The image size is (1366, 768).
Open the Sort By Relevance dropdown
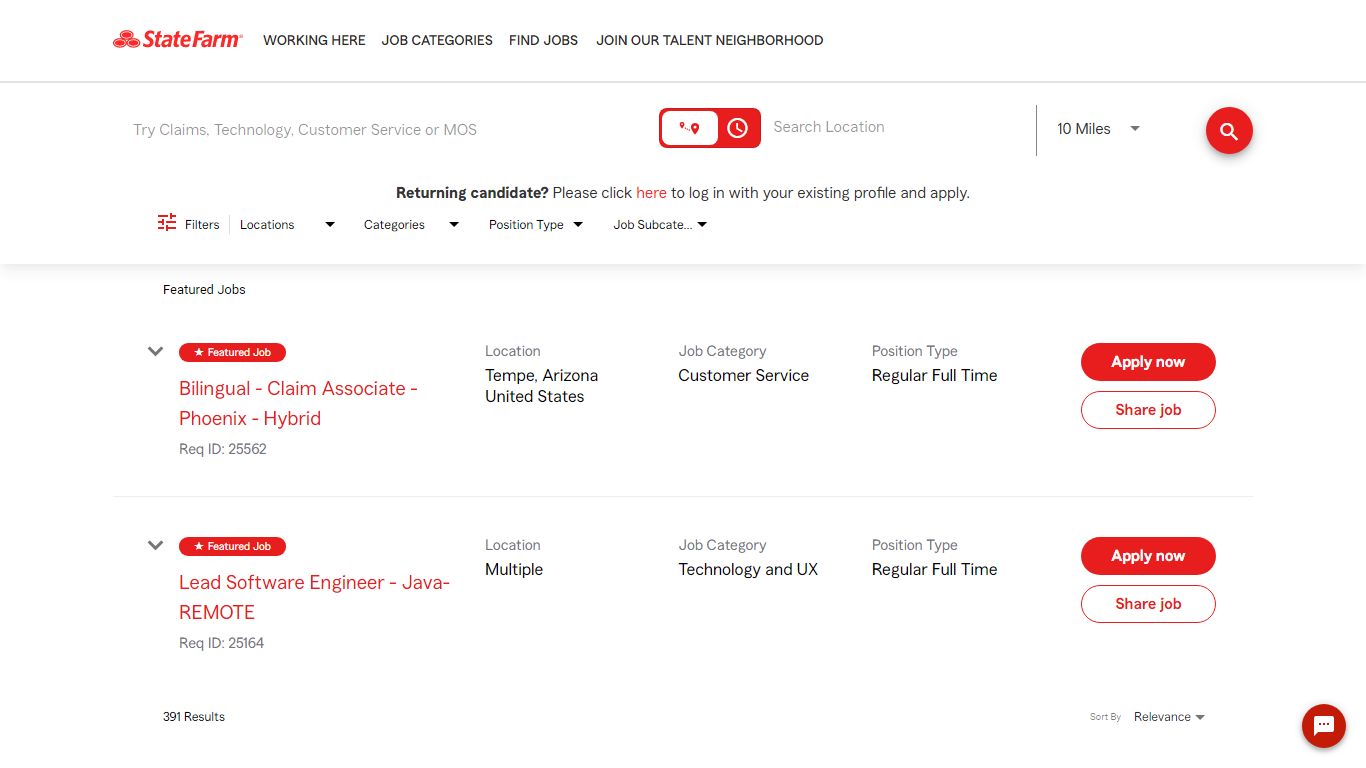coord(1169,717)
